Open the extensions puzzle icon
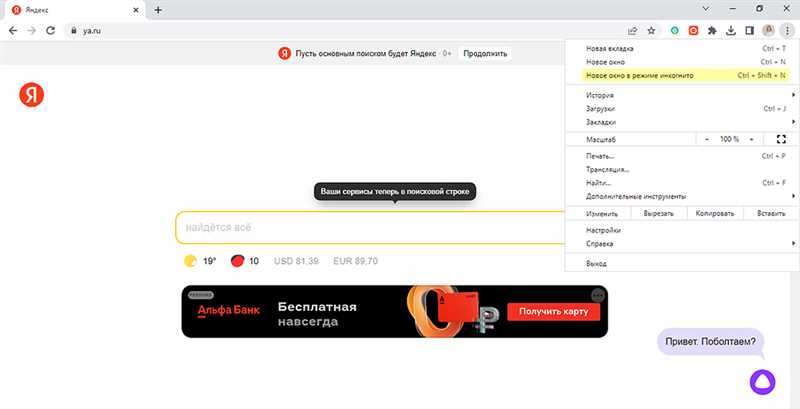800x409 pixels. pyautogui.click(x=712, y=31)
